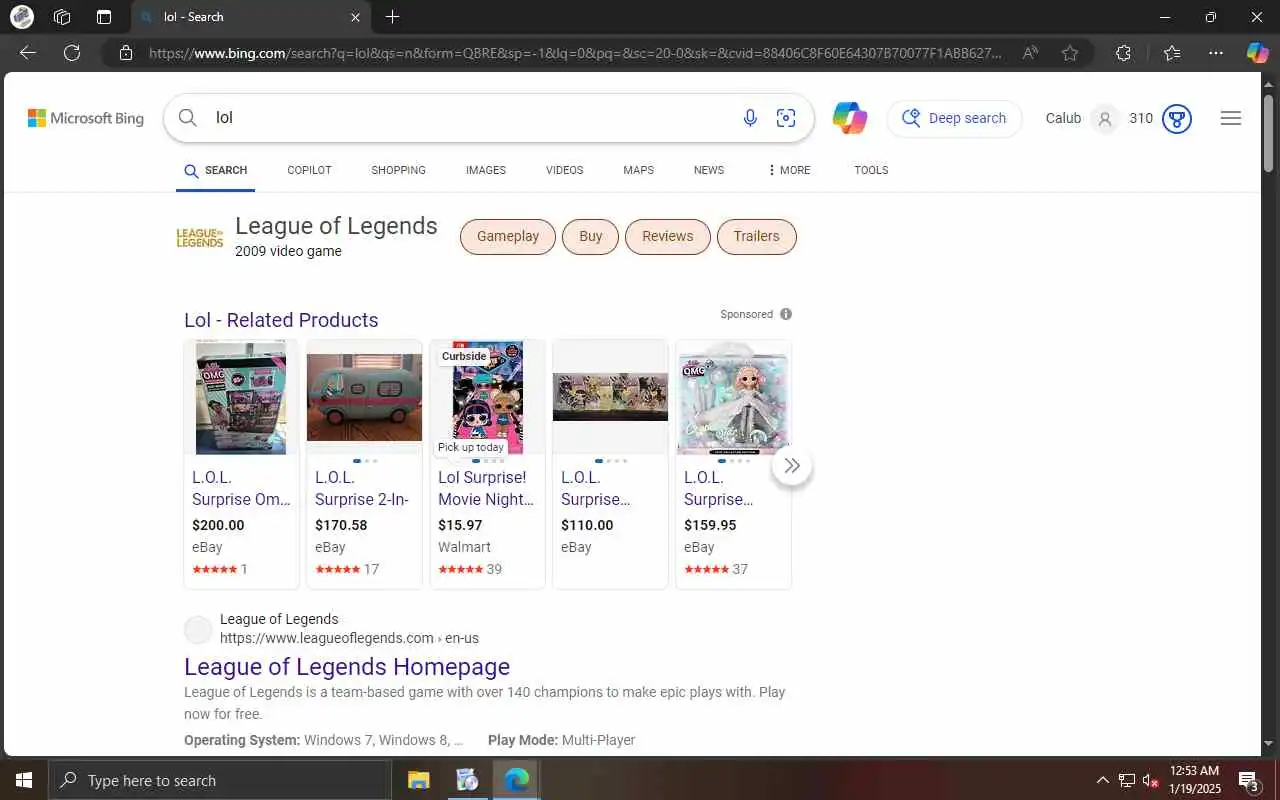Open the Extensions puzzle icon
This screenshot has width=1280, height=800.
[1123, 53]
